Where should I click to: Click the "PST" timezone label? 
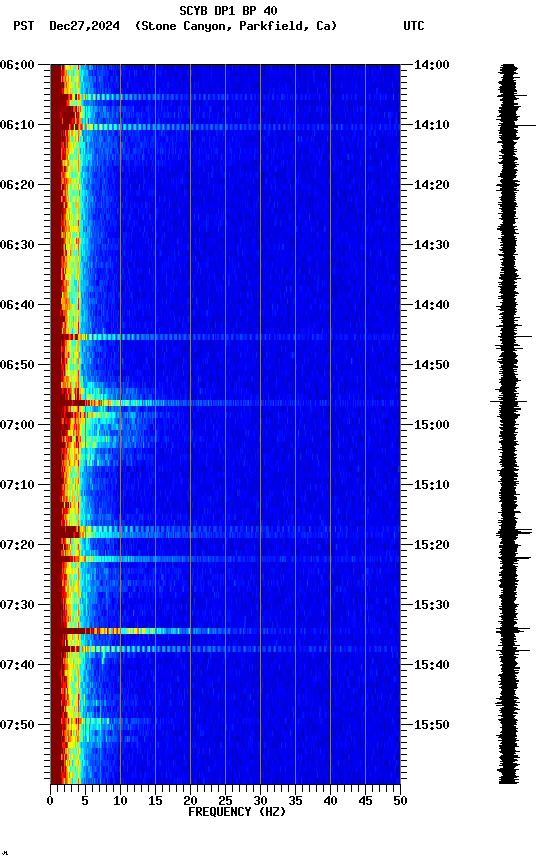point(24,26)
